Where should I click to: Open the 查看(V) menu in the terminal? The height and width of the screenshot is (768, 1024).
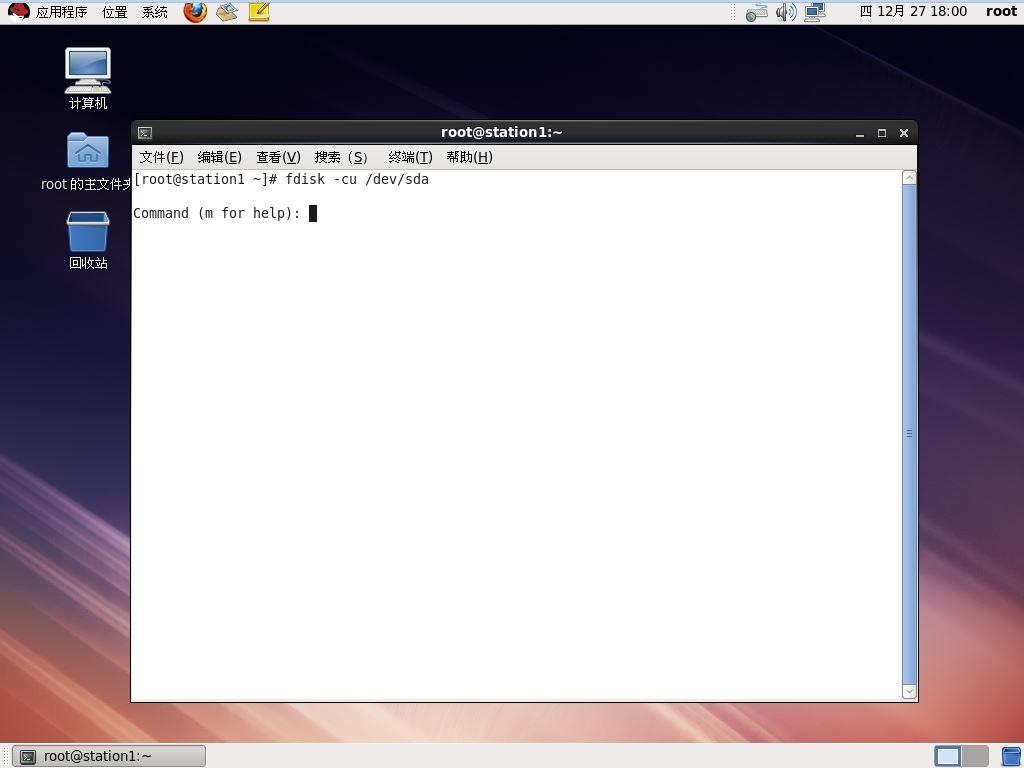click(x=278, y=157)
